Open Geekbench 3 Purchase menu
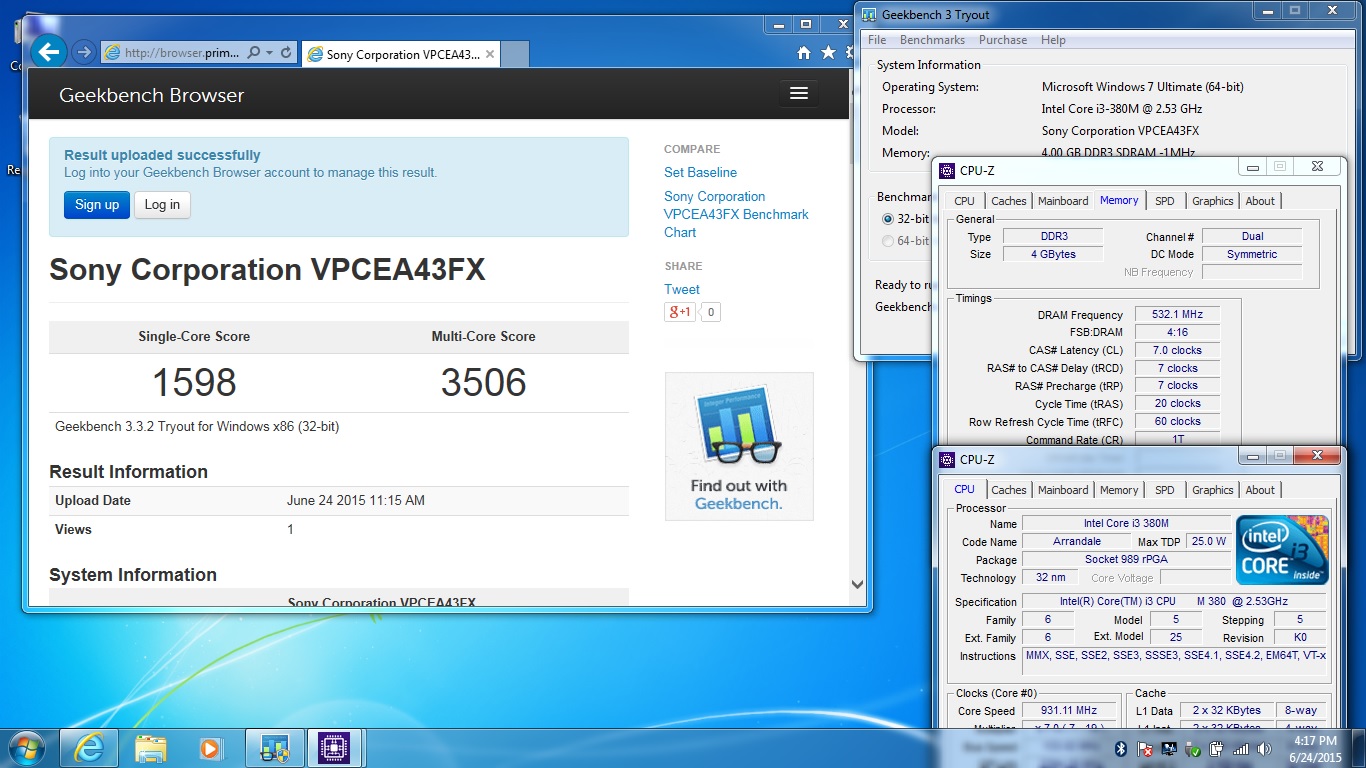 tap(1003, 40)
